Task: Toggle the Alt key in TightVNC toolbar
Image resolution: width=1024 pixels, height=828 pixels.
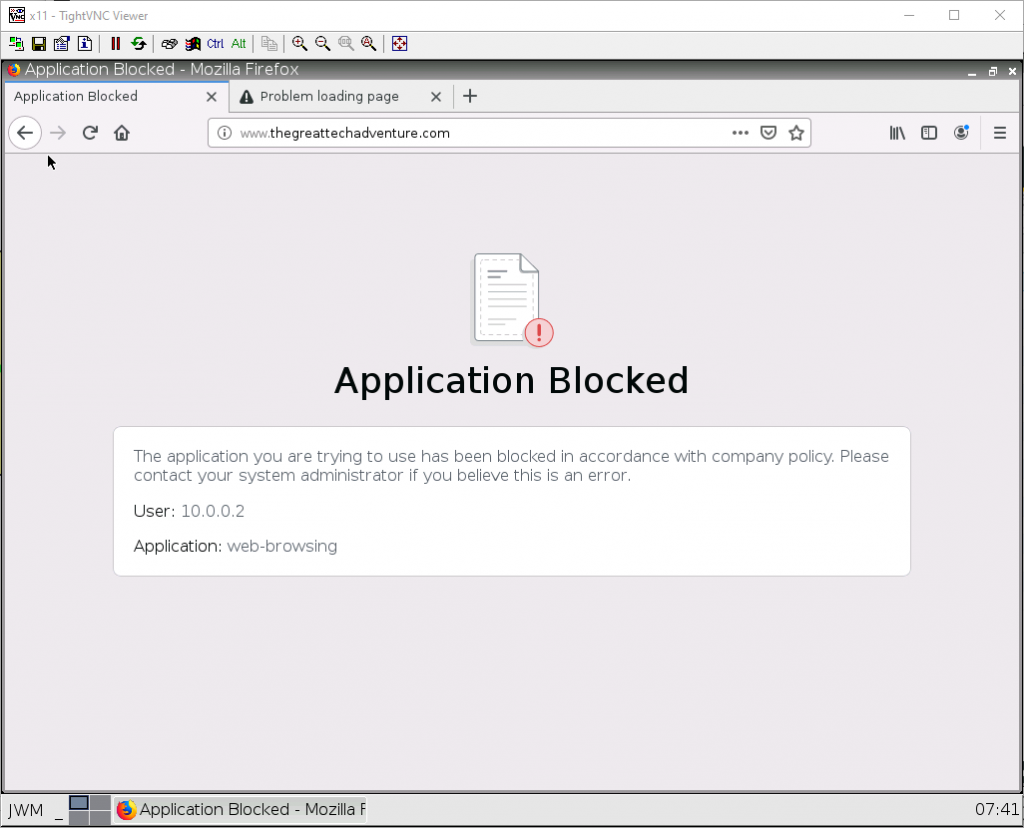Action: pos(238,43)
